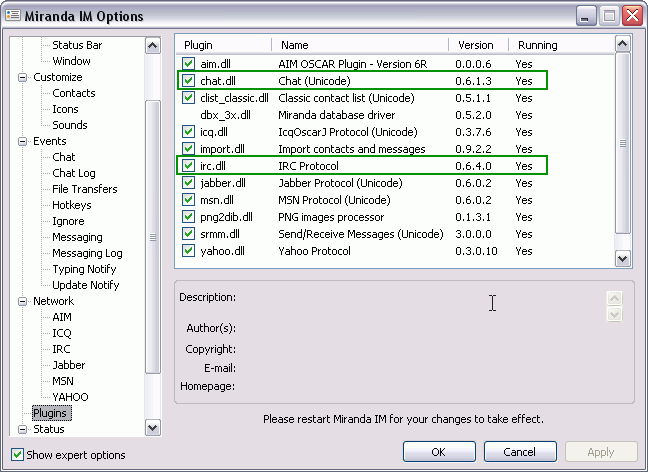Collapse the Status tree node
The image size is (648, 472).
[22, 429]
